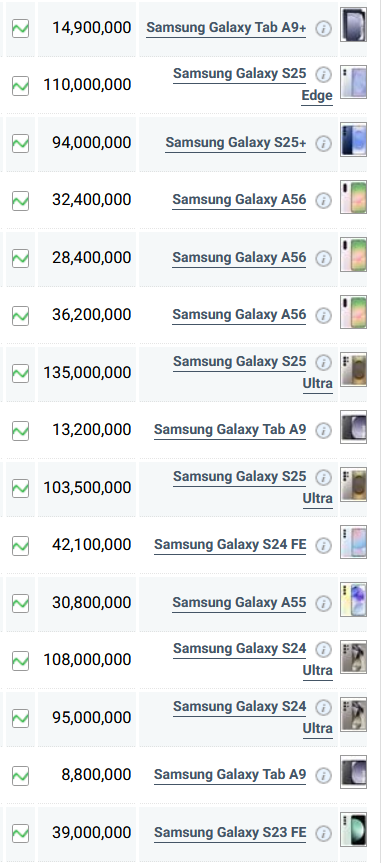Click Samsung Galaxy S25+ product thumbnail
Screen dimensions: 383x863
(x=353, y=140)
